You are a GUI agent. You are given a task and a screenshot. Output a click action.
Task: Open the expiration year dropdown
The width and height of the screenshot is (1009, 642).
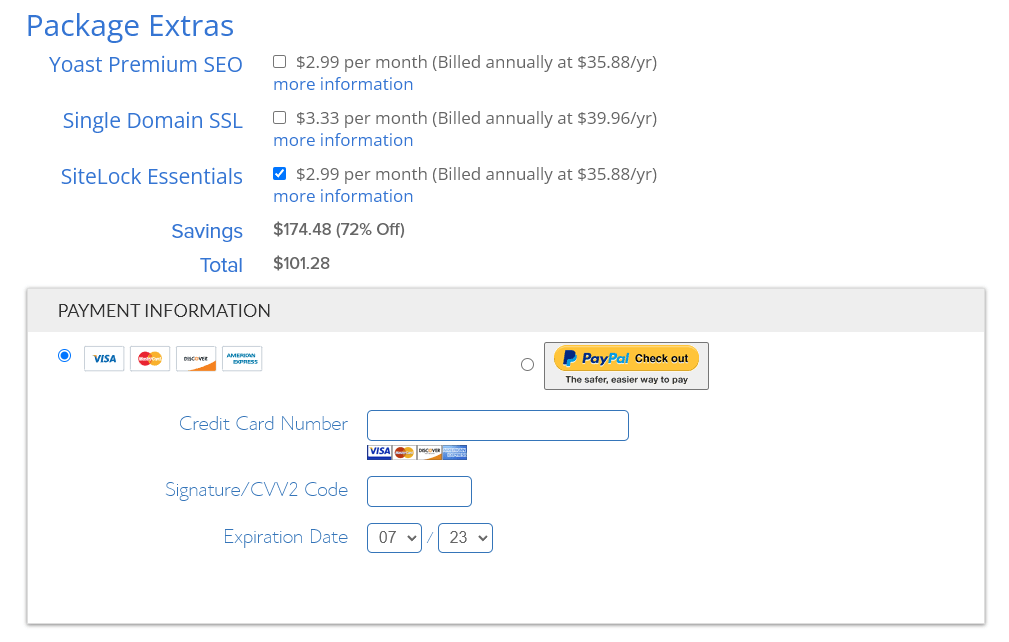click(x=465, y=537)
